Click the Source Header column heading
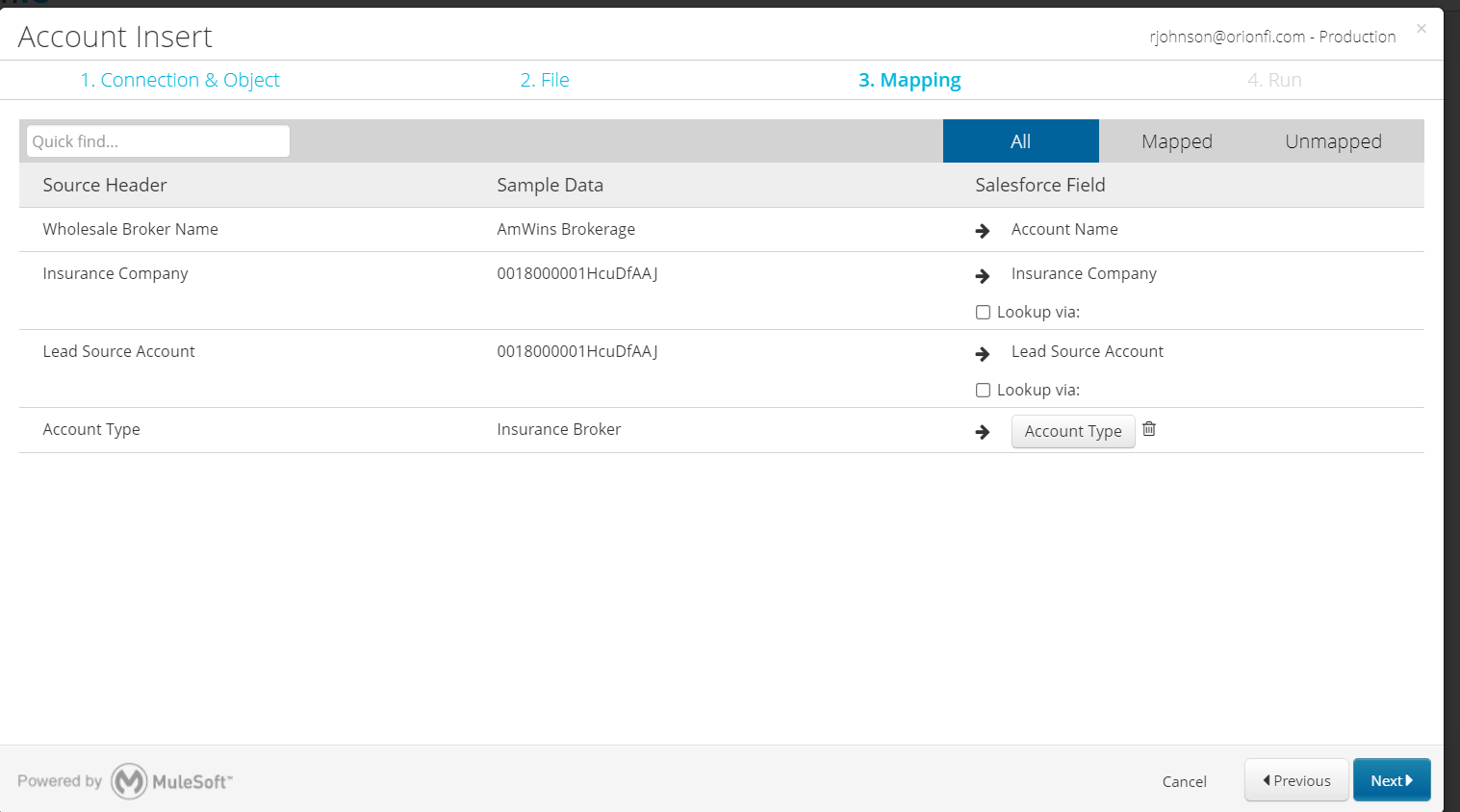Image resolution: width=1460 pixels, height=812 pixels. pyautogui.click(x=105, y=185)
